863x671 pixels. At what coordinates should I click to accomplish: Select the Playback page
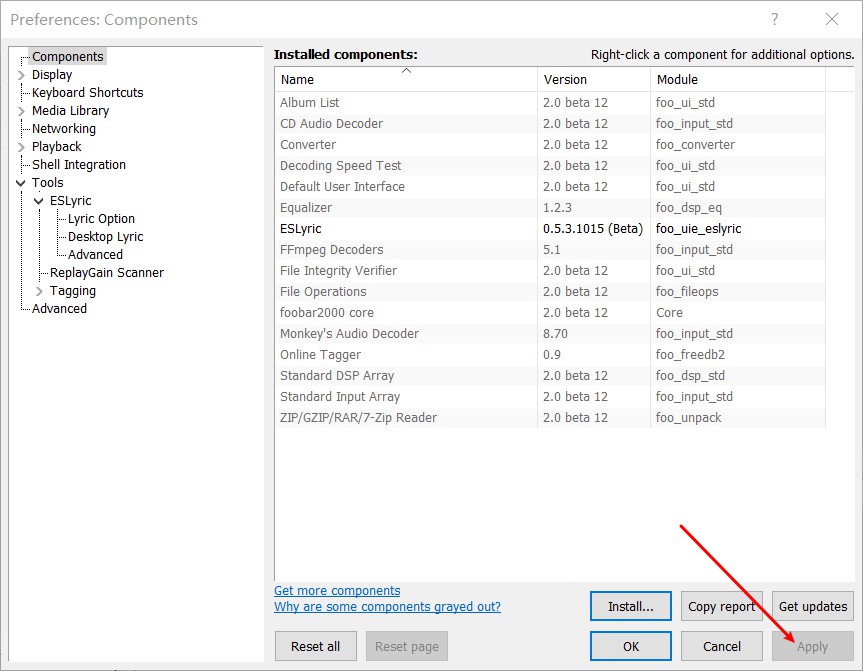pyautogui.click(x=57, y=147)
